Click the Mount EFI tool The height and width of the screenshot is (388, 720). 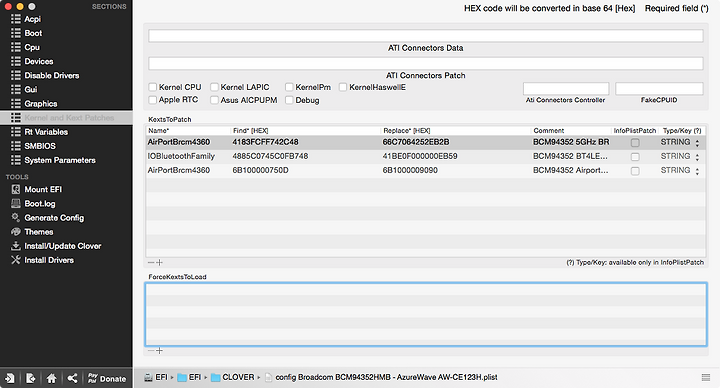click(43, 189)
